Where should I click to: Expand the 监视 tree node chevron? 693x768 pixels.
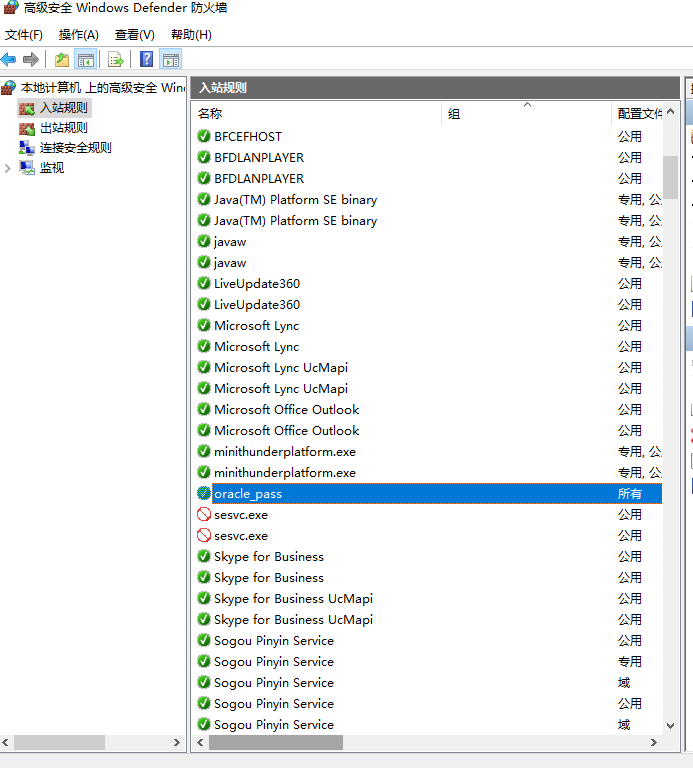pyautogui.click(x=7, y=168)
